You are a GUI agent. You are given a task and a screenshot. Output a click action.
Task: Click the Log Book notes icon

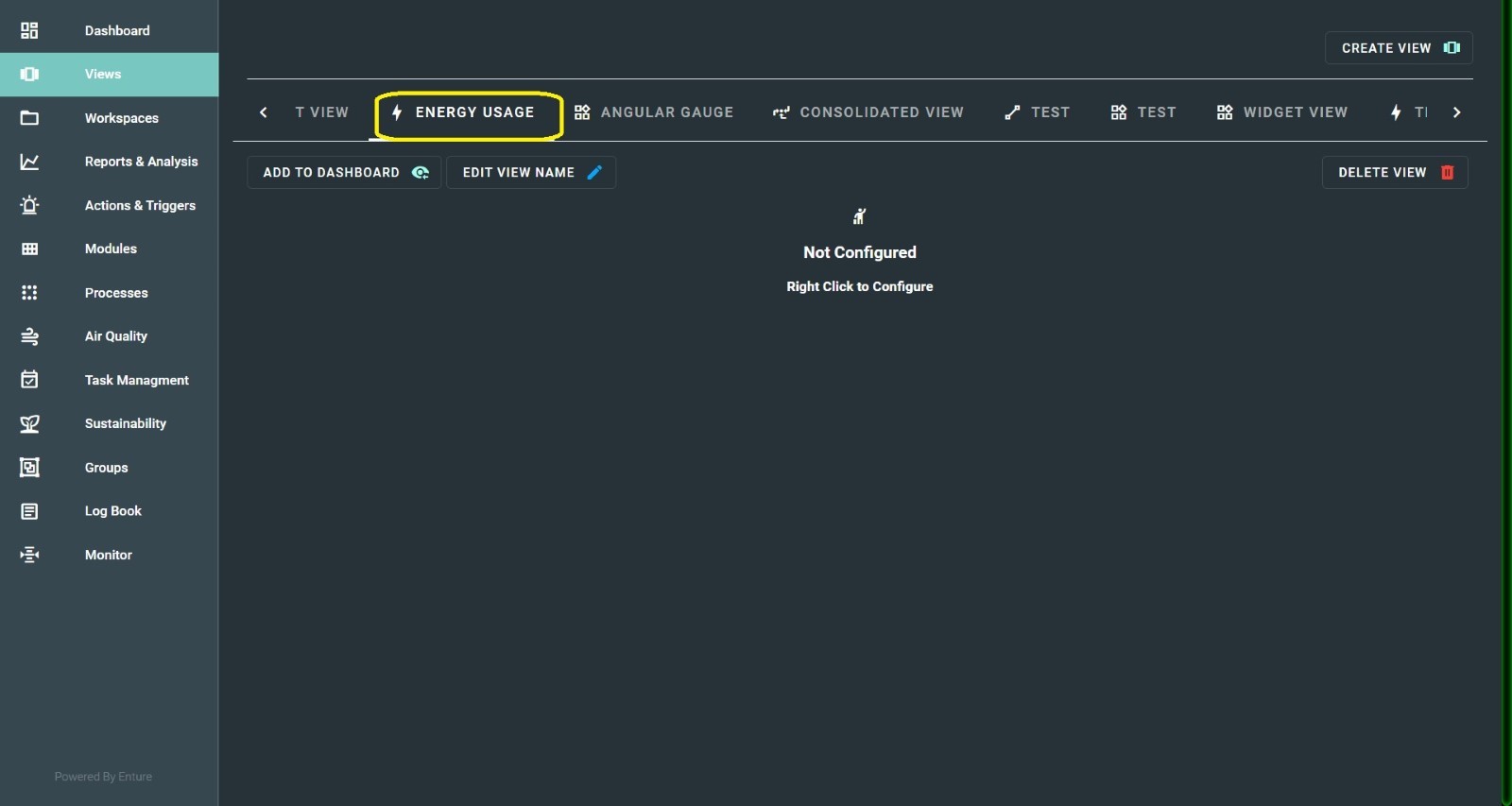[29, 511]
